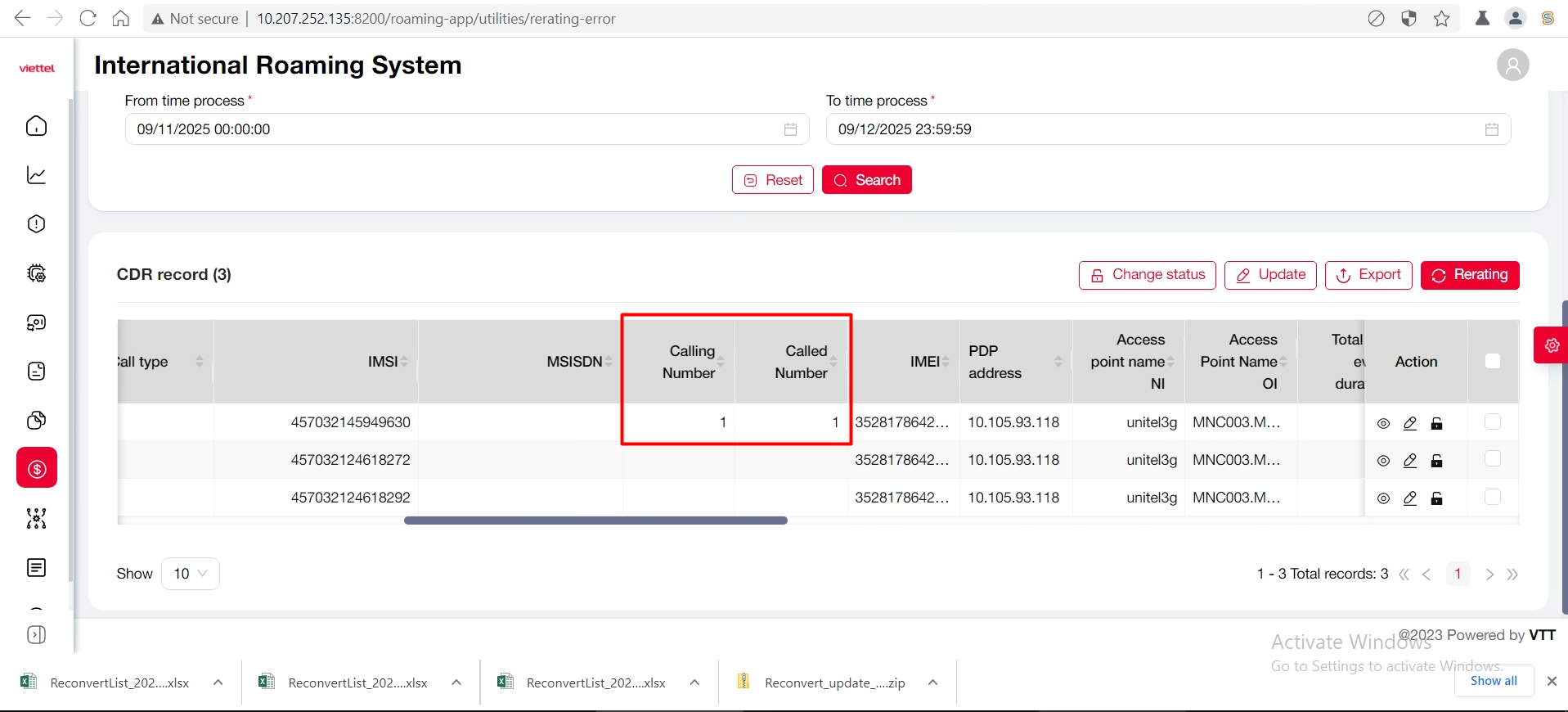Open the home icon in sidebar
Screen dimensions: 1568x712
[x=37, y=126]
